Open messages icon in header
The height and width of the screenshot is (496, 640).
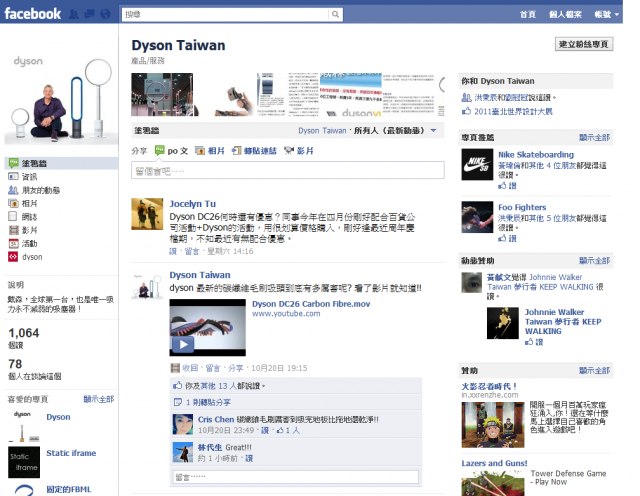point(89,14)
